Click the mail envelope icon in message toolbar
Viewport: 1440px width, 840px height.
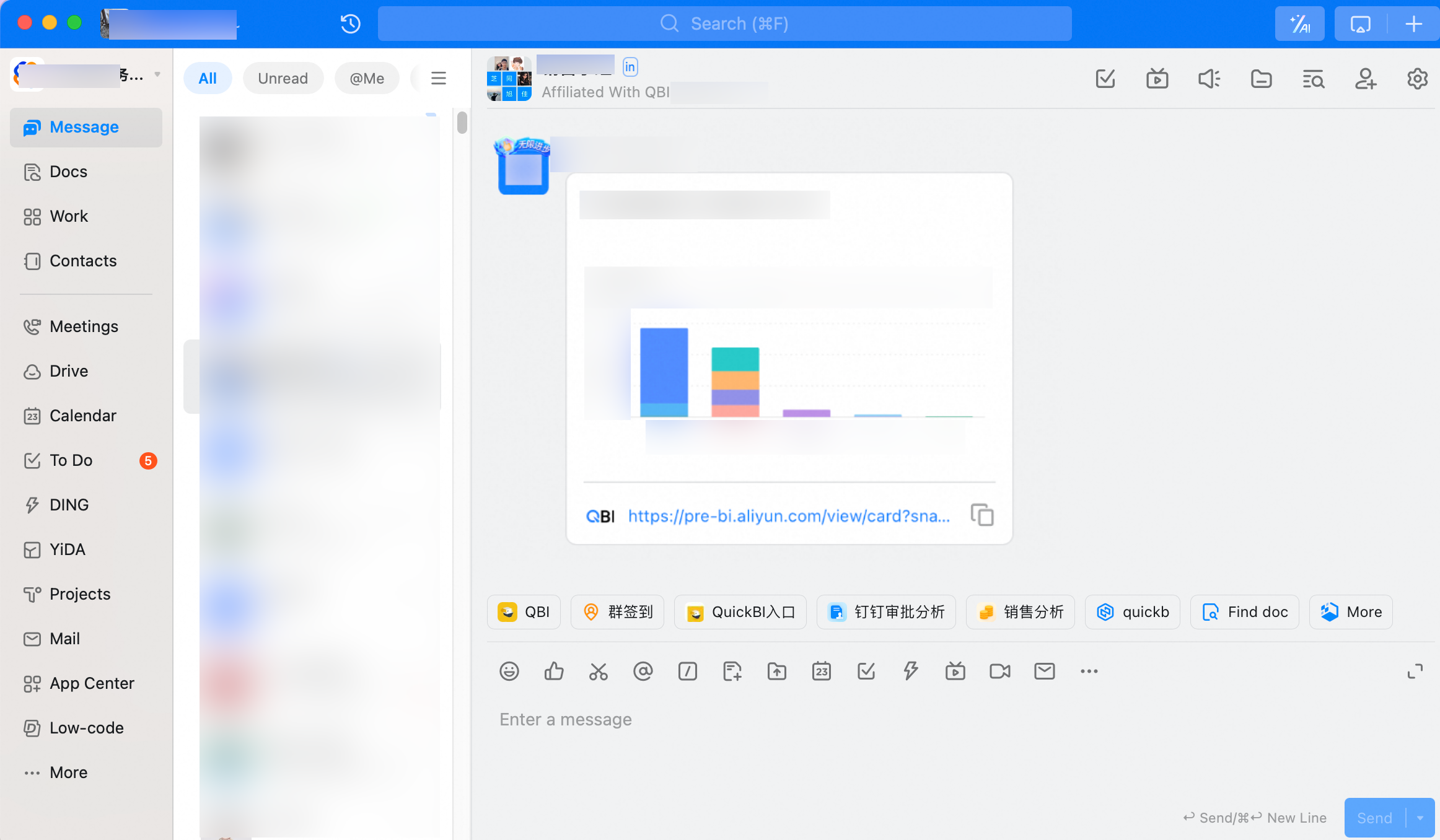[1044, 671]
